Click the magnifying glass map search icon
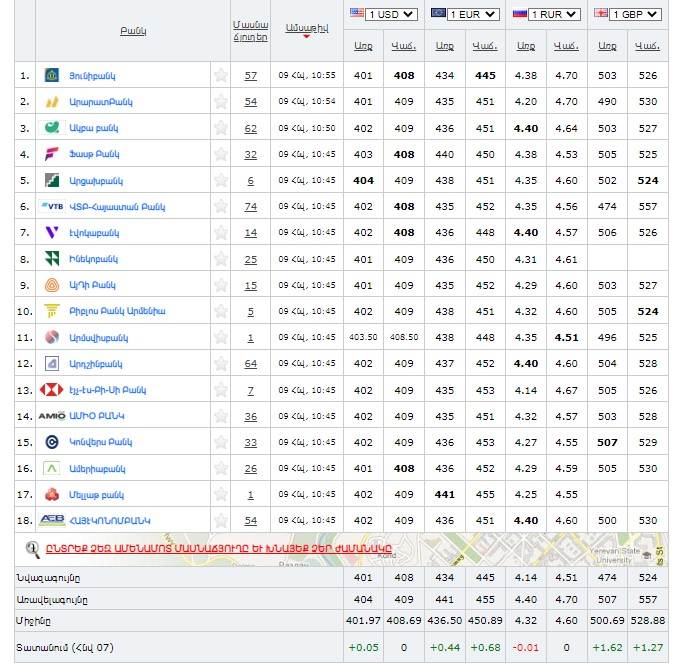The image size is (673, 665). (34, 547)
